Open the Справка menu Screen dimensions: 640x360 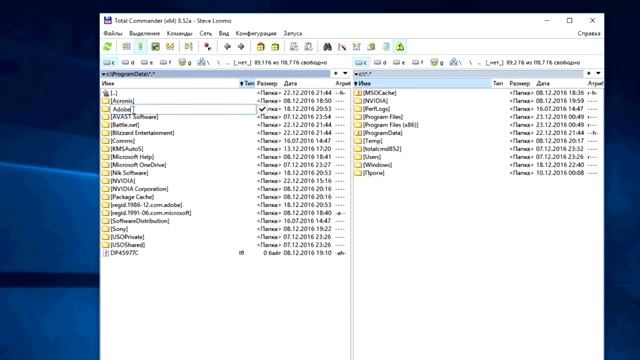click(589, 33)
